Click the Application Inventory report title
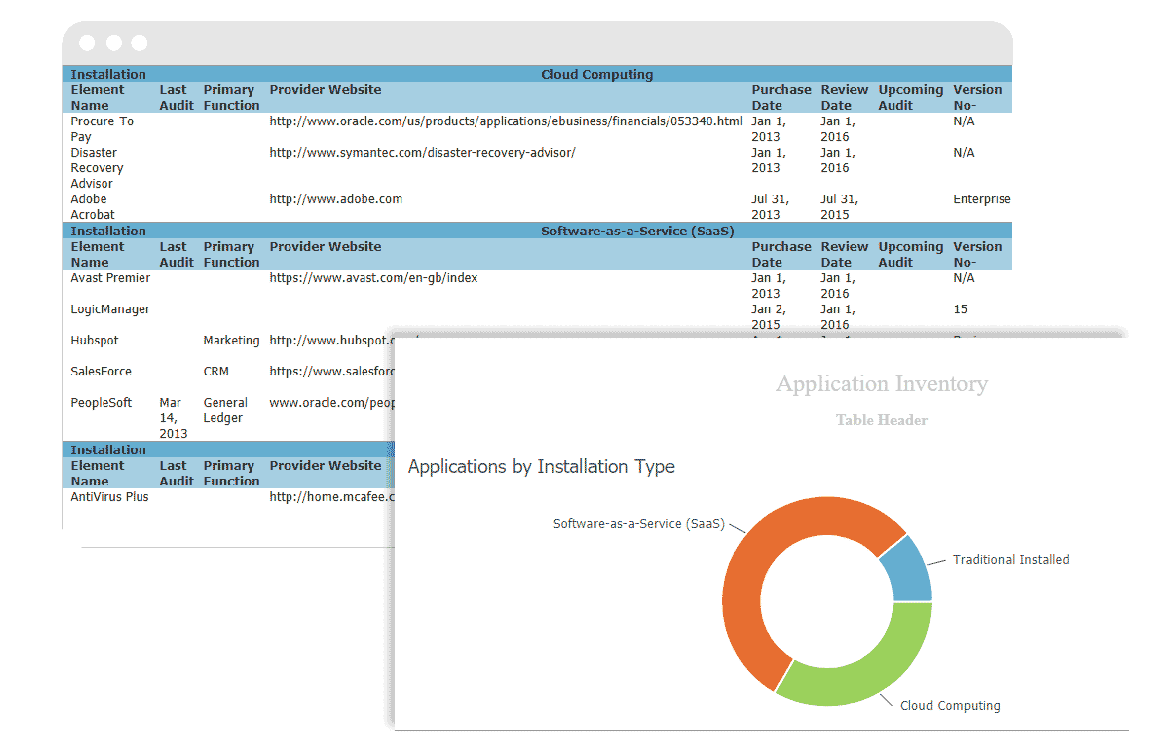The width and height of the screenshot is (1167, 750). [882, 384]
